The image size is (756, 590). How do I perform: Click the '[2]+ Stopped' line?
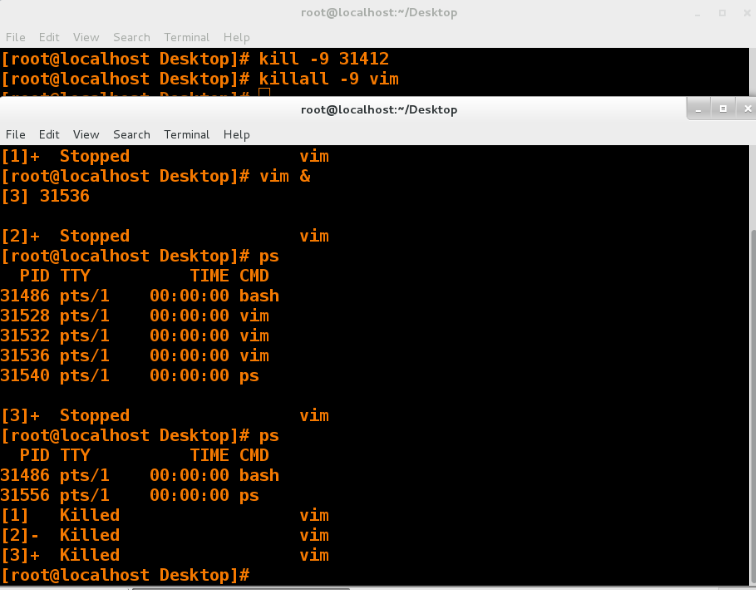click(165, 236)
